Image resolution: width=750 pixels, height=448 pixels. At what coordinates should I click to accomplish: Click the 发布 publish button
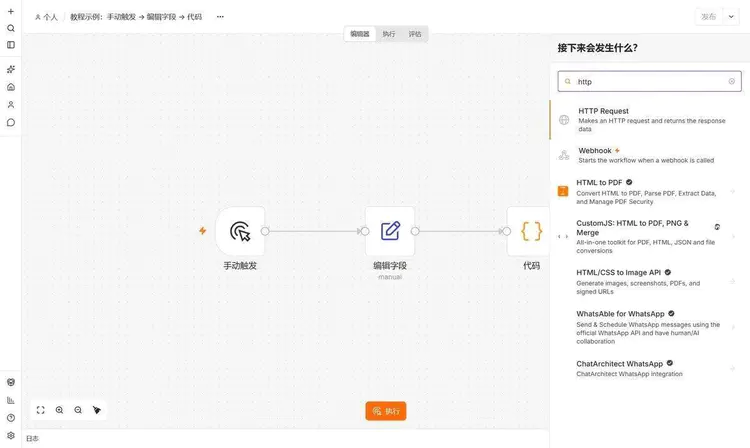(708, 17)
